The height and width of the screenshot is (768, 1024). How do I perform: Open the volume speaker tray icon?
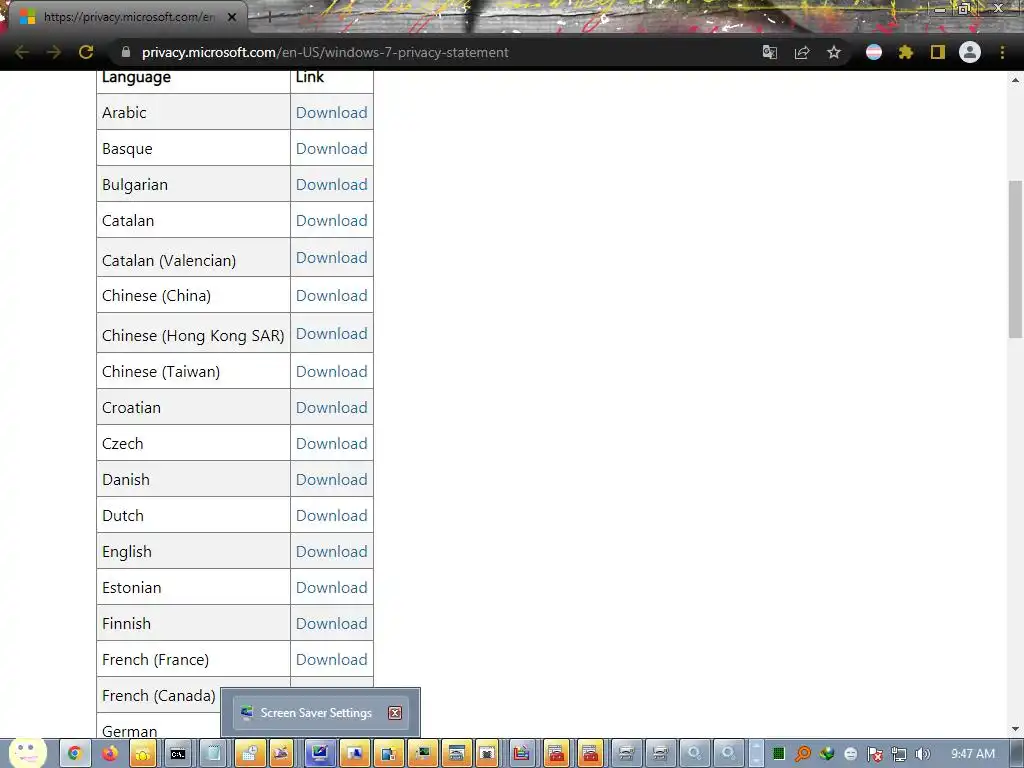tap(922, 755)
